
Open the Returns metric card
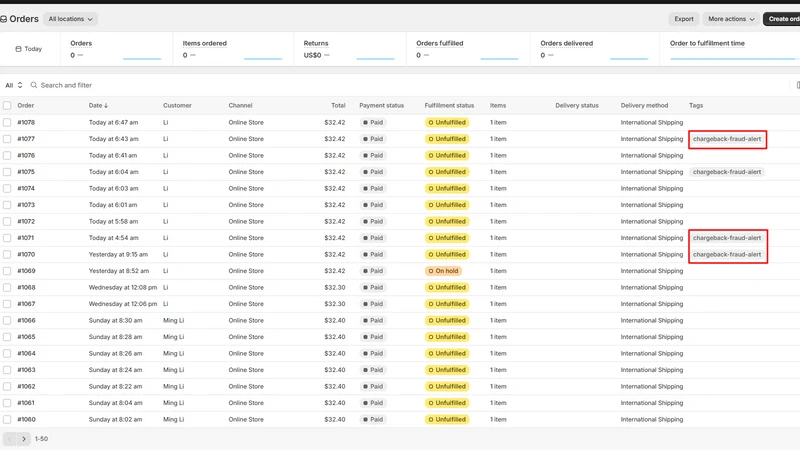pos(350,49)
